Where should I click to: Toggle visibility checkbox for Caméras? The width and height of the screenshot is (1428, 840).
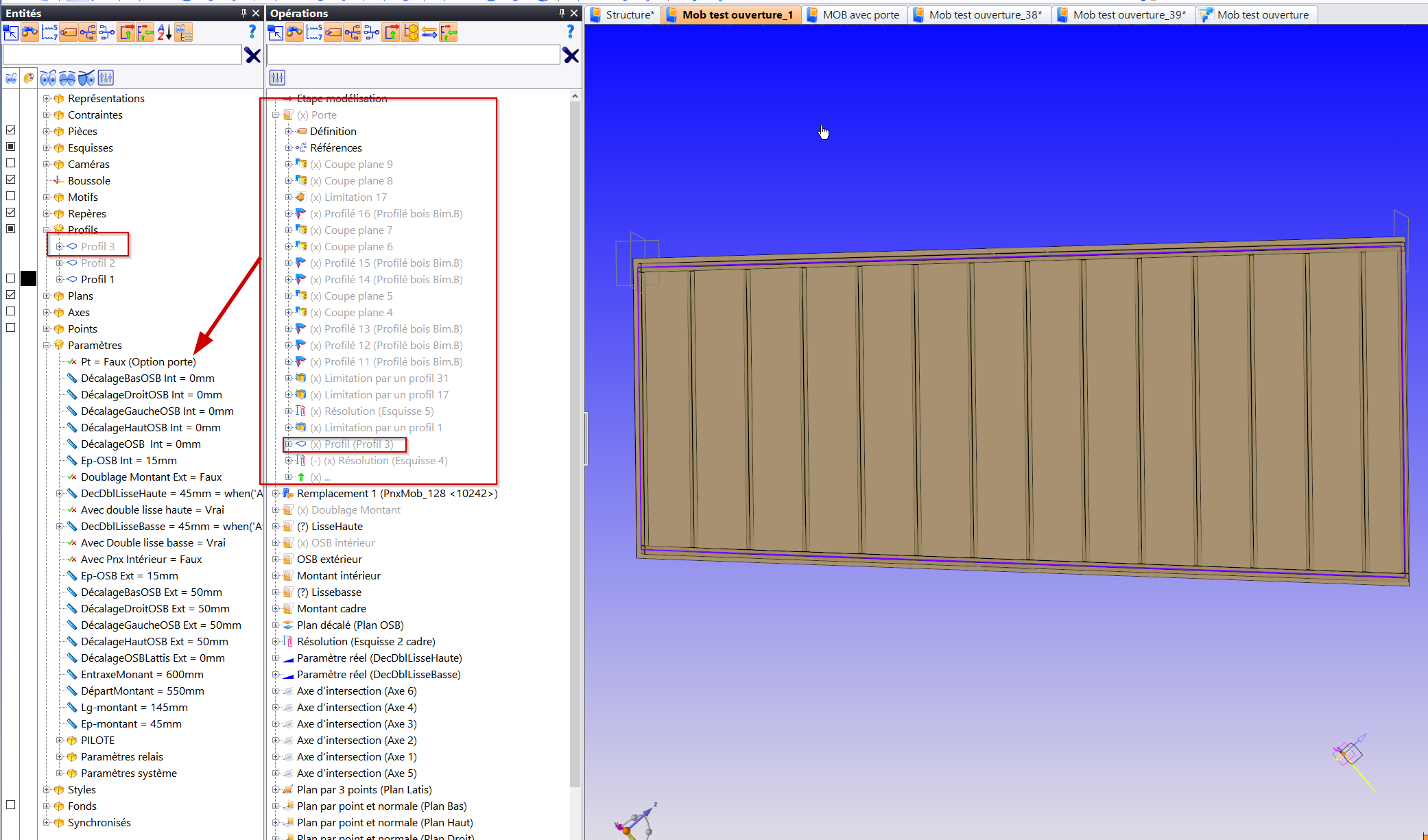pos(11,163)
